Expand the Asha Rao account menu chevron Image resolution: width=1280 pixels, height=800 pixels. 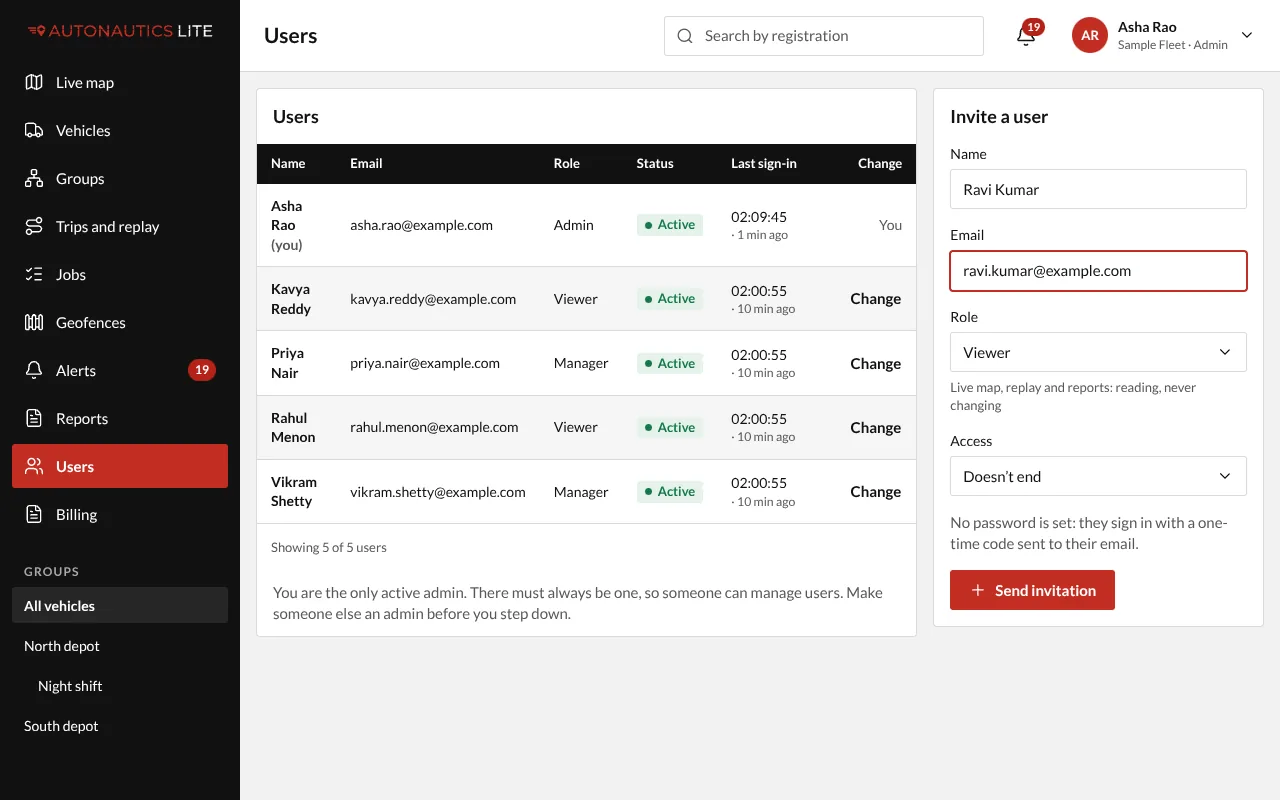1247,35
